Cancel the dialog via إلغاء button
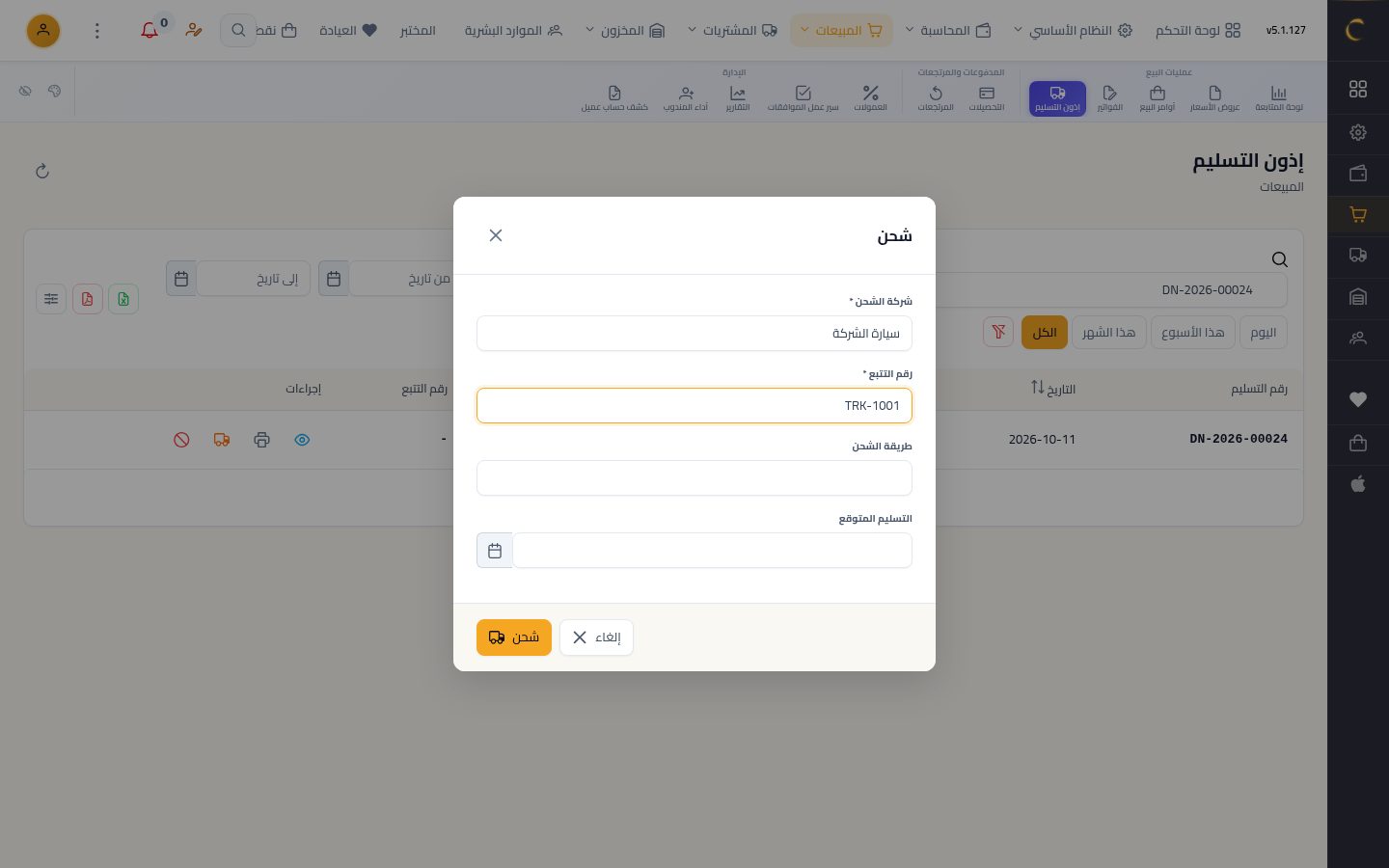The image size is (1389, 868). click(596, 637)
